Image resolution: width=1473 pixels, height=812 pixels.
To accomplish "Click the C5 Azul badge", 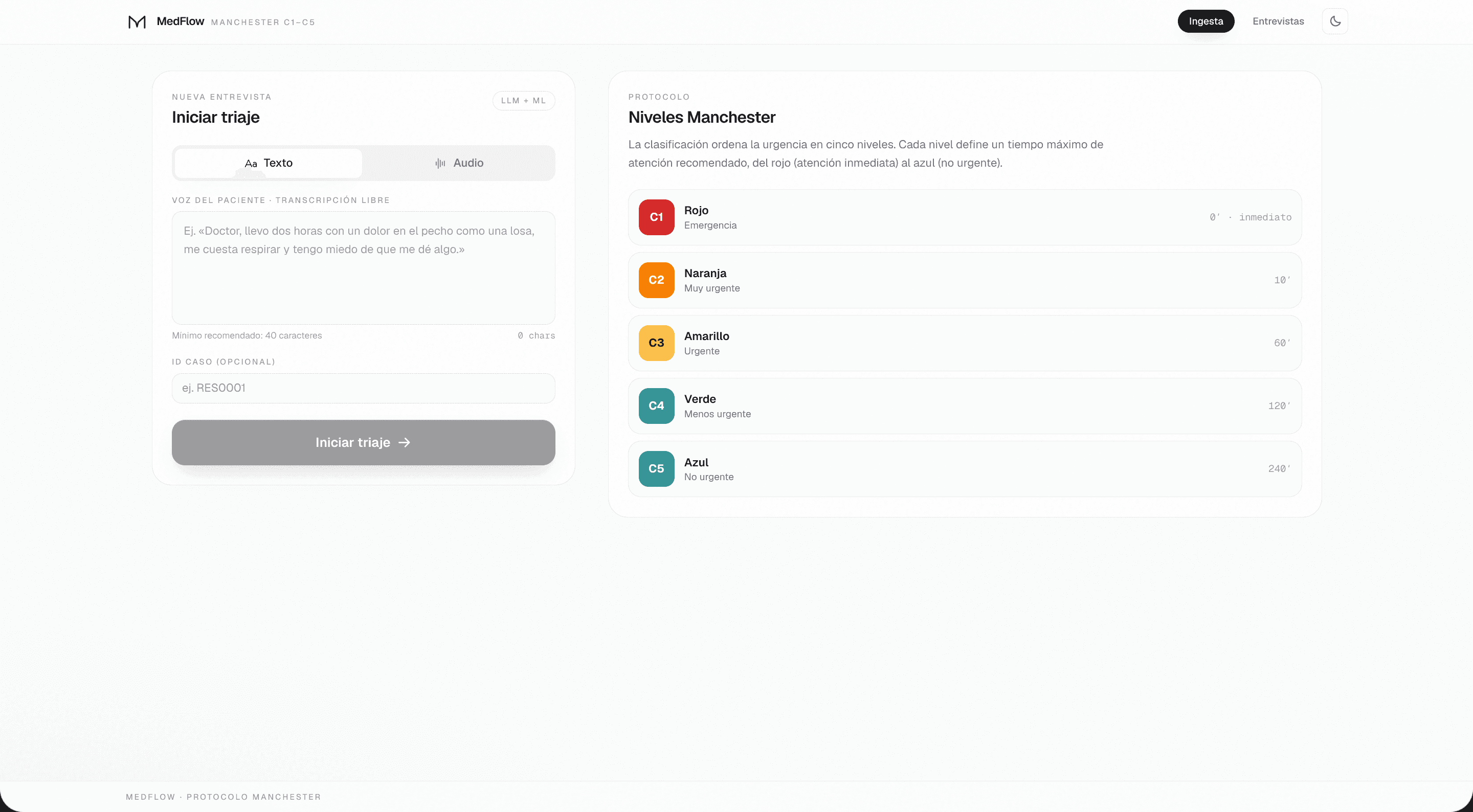I will 656,469.
